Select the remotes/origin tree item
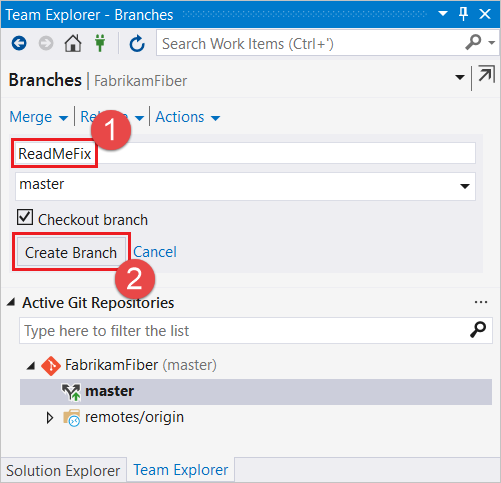This screenshot has width=501, height=483. [x=134, y=417]
